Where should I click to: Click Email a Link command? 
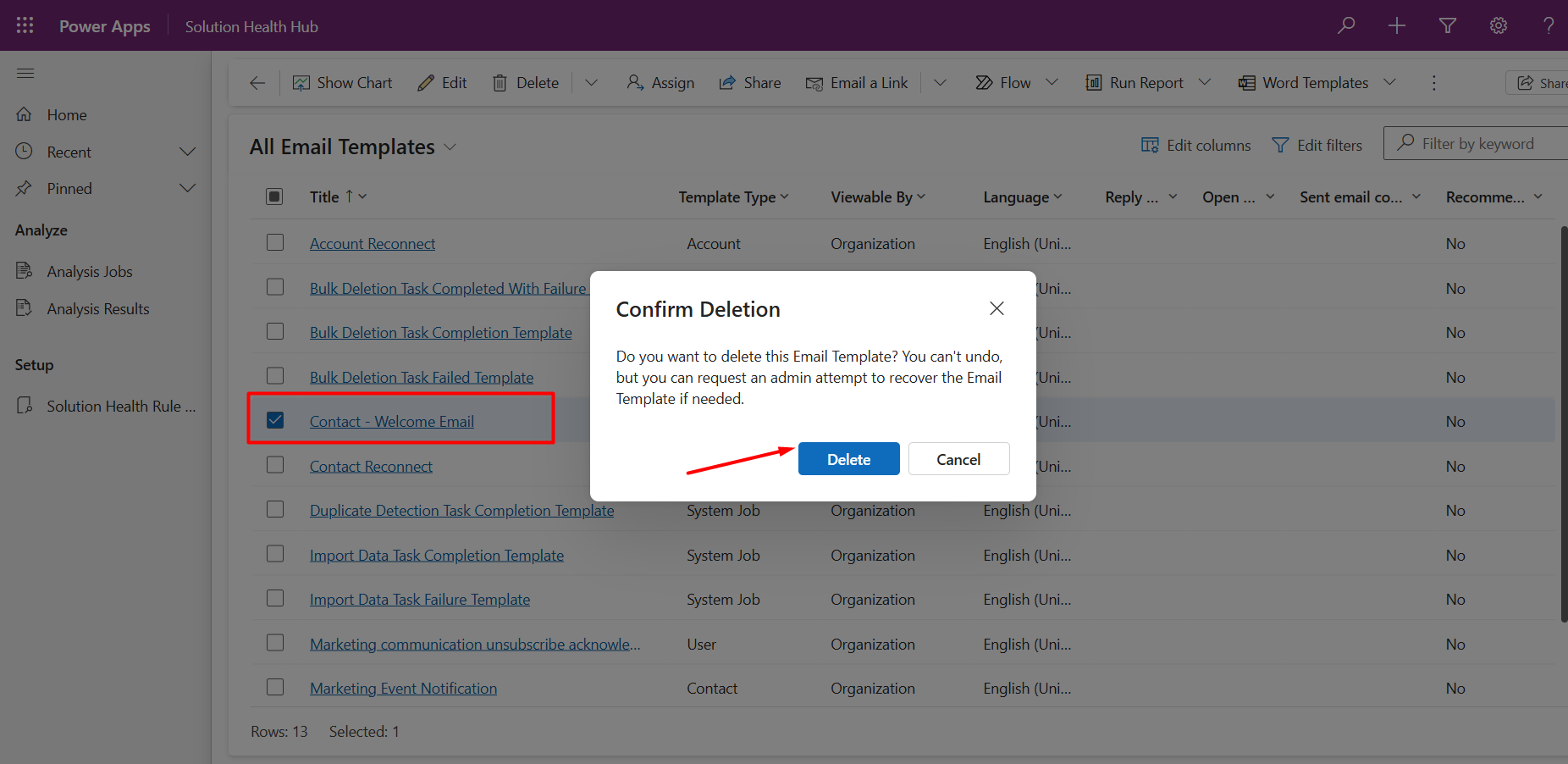click(x=857, y=83)
